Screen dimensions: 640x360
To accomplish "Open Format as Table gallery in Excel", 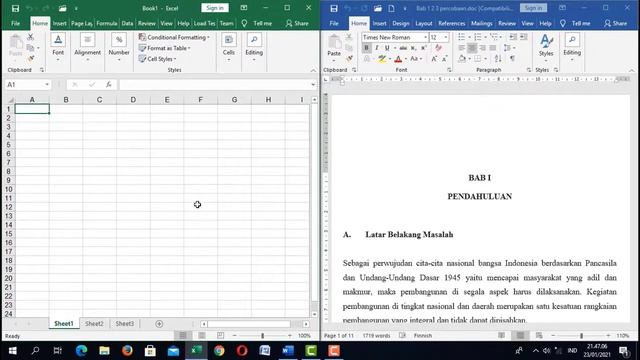I will tap(164, 48).
